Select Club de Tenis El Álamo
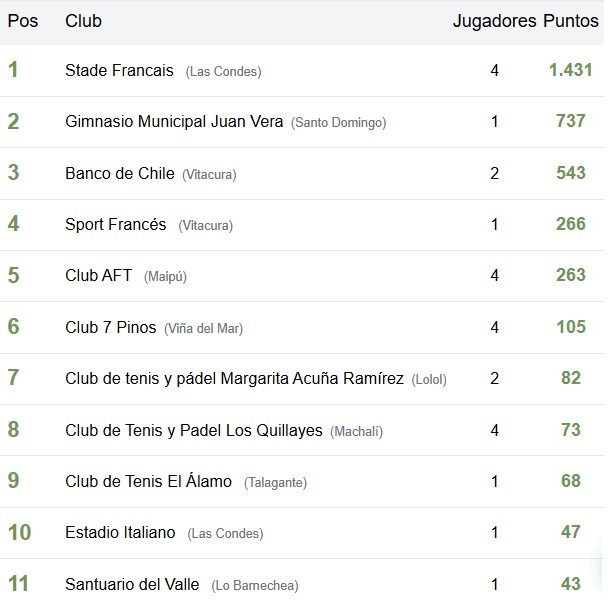The height and width of the screenshot is (608, 608). coord(148,481)
